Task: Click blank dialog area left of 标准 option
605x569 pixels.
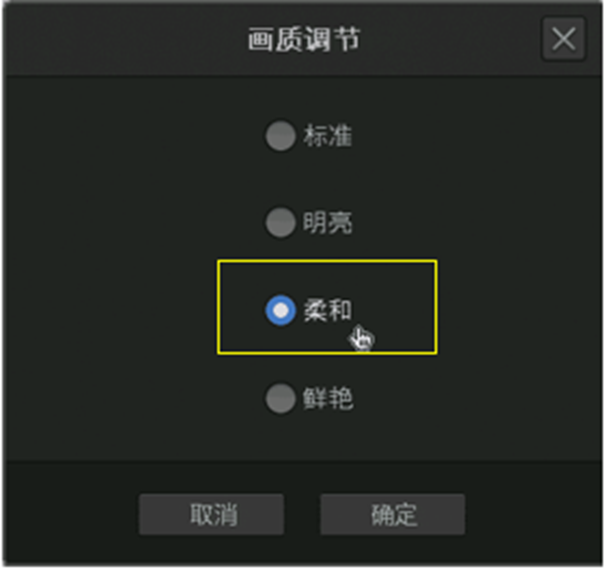Action: coord(135,135)
